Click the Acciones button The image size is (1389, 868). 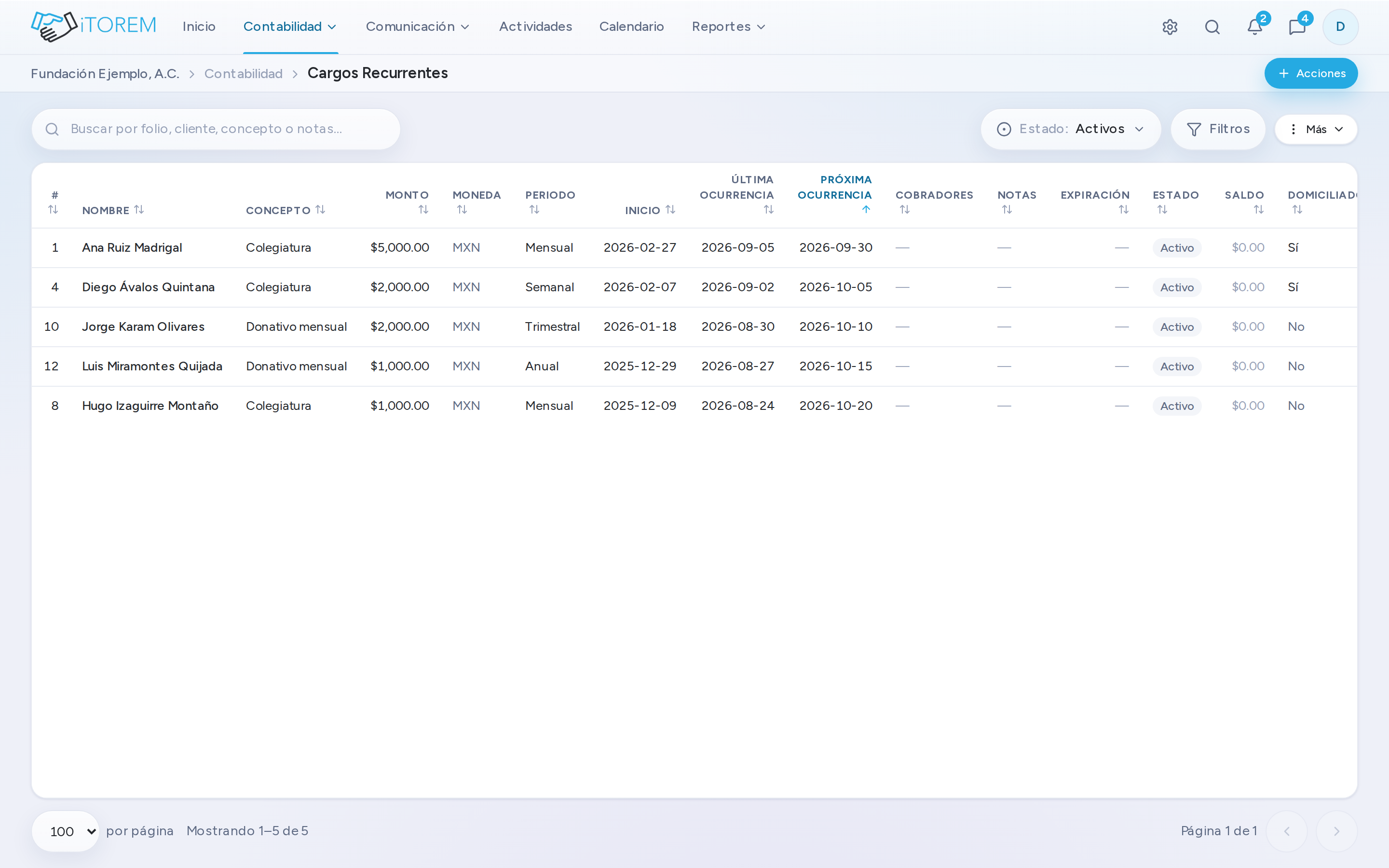tap(1311, 73)
